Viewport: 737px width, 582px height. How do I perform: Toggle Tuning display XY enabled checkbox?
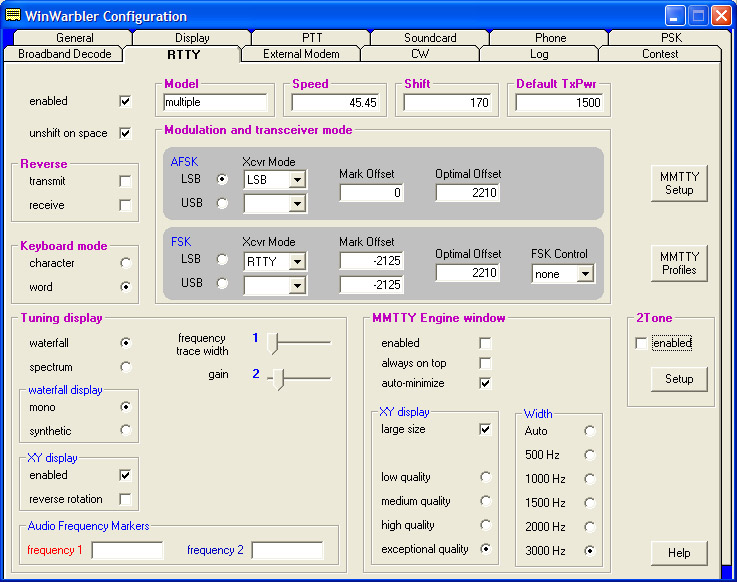coord(125,475)
